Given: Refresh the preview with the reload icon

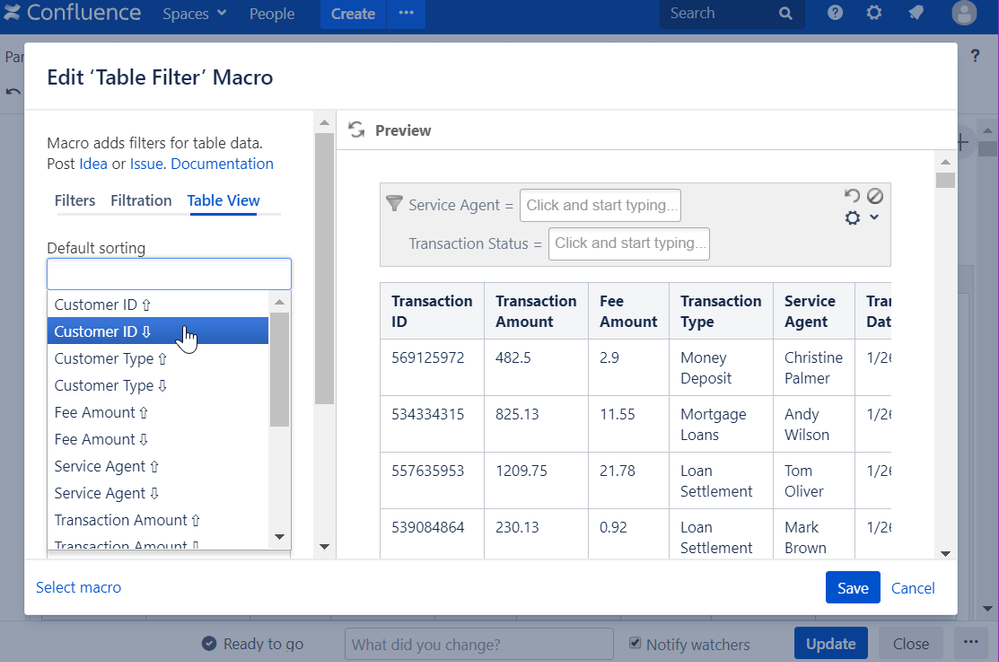Looking at the screenshot, I should tap(357, 130).
